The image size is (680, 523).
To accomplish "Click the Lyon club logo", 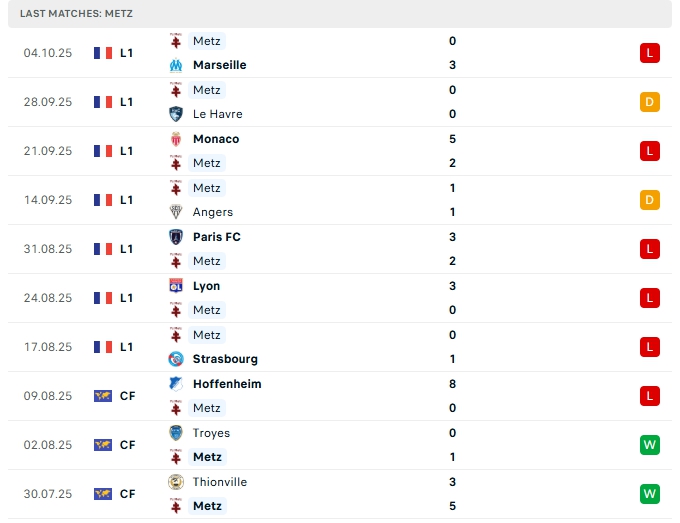I will (176, 286).
